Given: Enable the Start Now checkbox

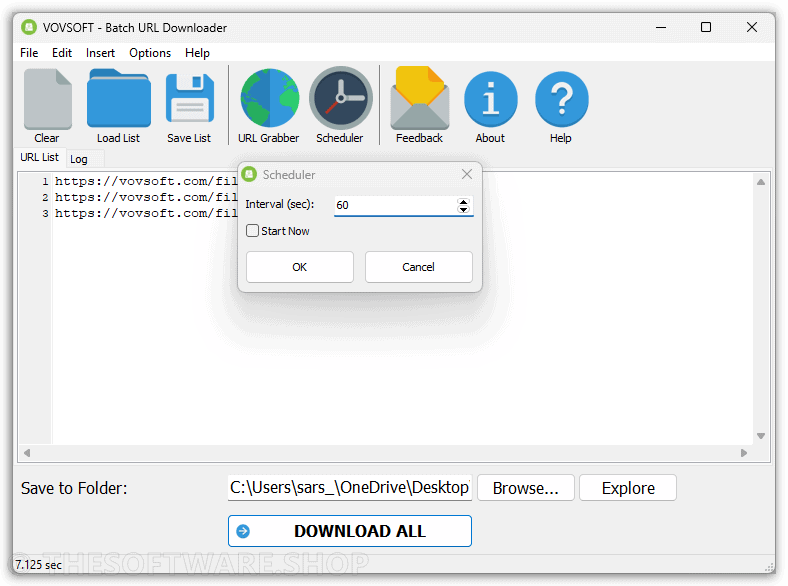Looking at the screenshot, I should pyautogui.click(x=252, y=231).
